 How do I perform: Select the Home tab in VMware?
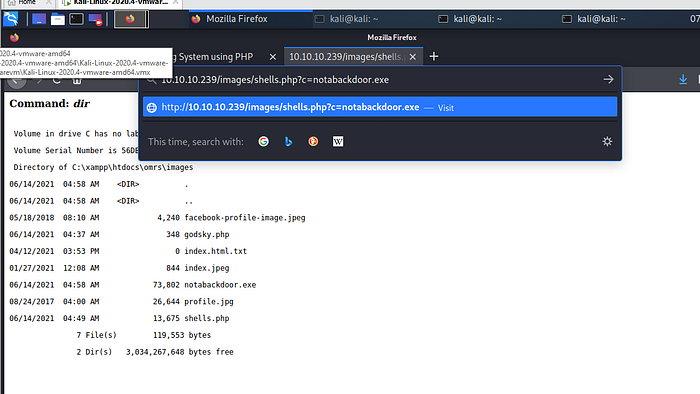27,3
